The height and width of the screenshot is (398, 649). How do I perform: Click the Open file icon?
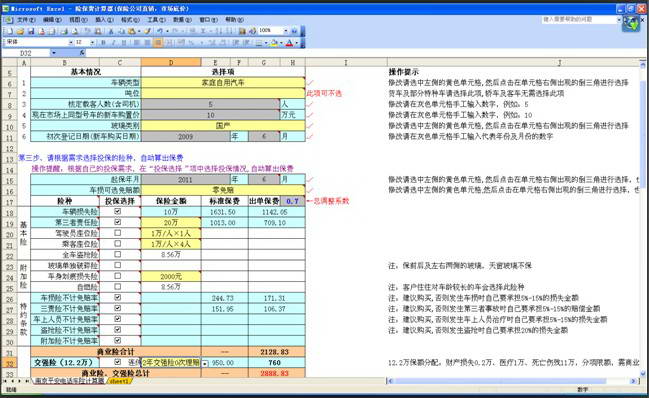tap(20, 31)
